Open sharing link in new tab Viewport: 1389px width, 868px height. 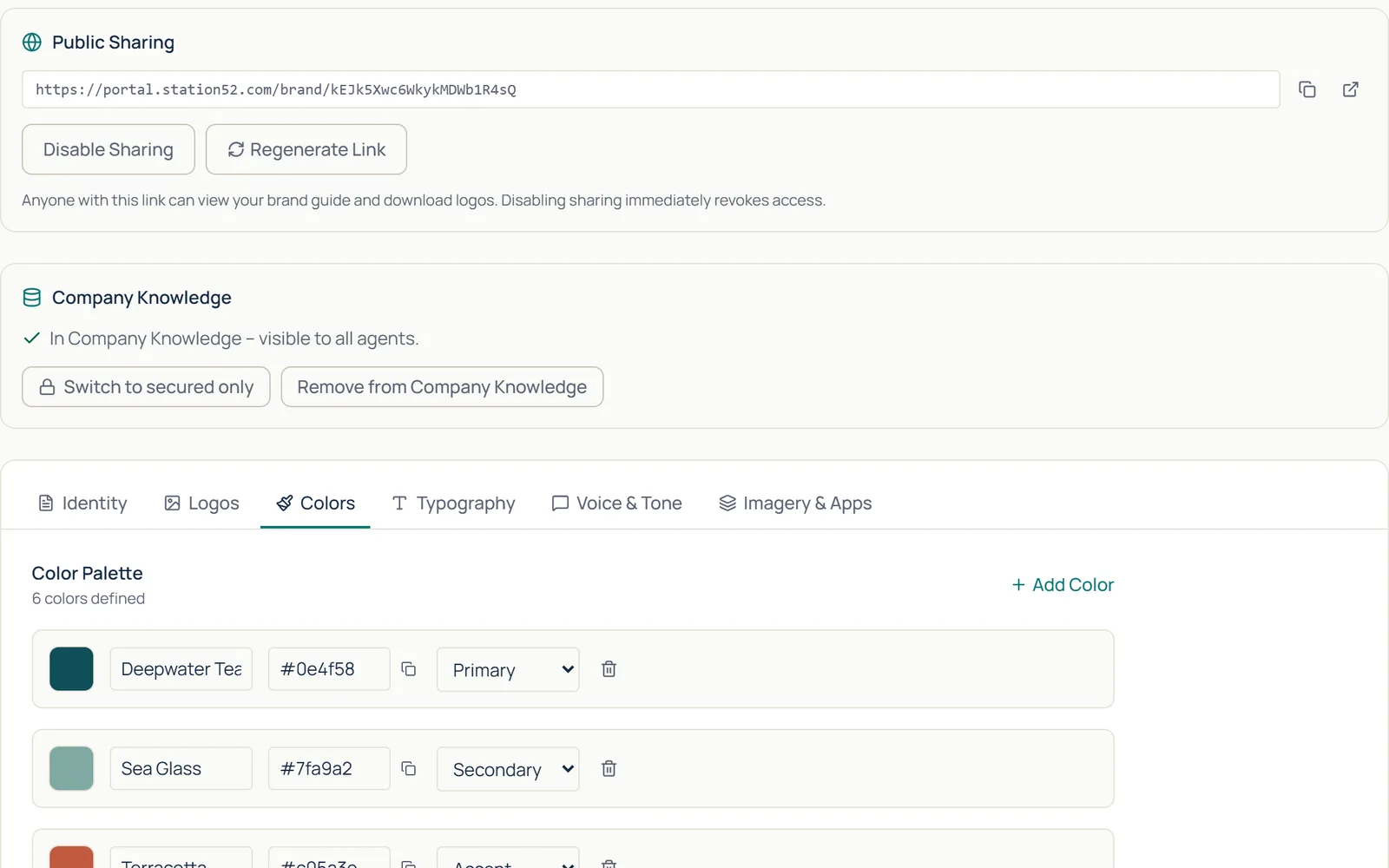[1350, 89]
